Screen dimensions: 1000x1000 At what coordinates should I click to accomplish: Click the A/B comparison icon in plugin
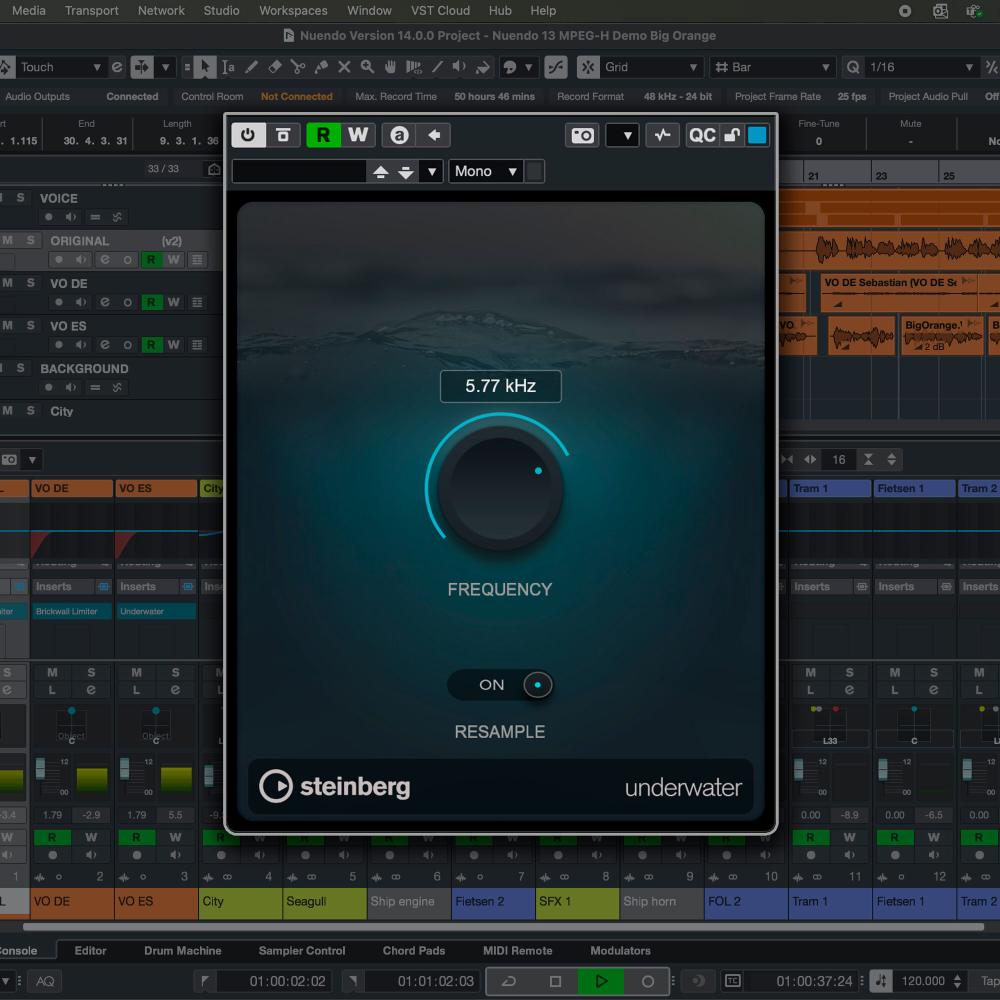(x=399, y=135)
